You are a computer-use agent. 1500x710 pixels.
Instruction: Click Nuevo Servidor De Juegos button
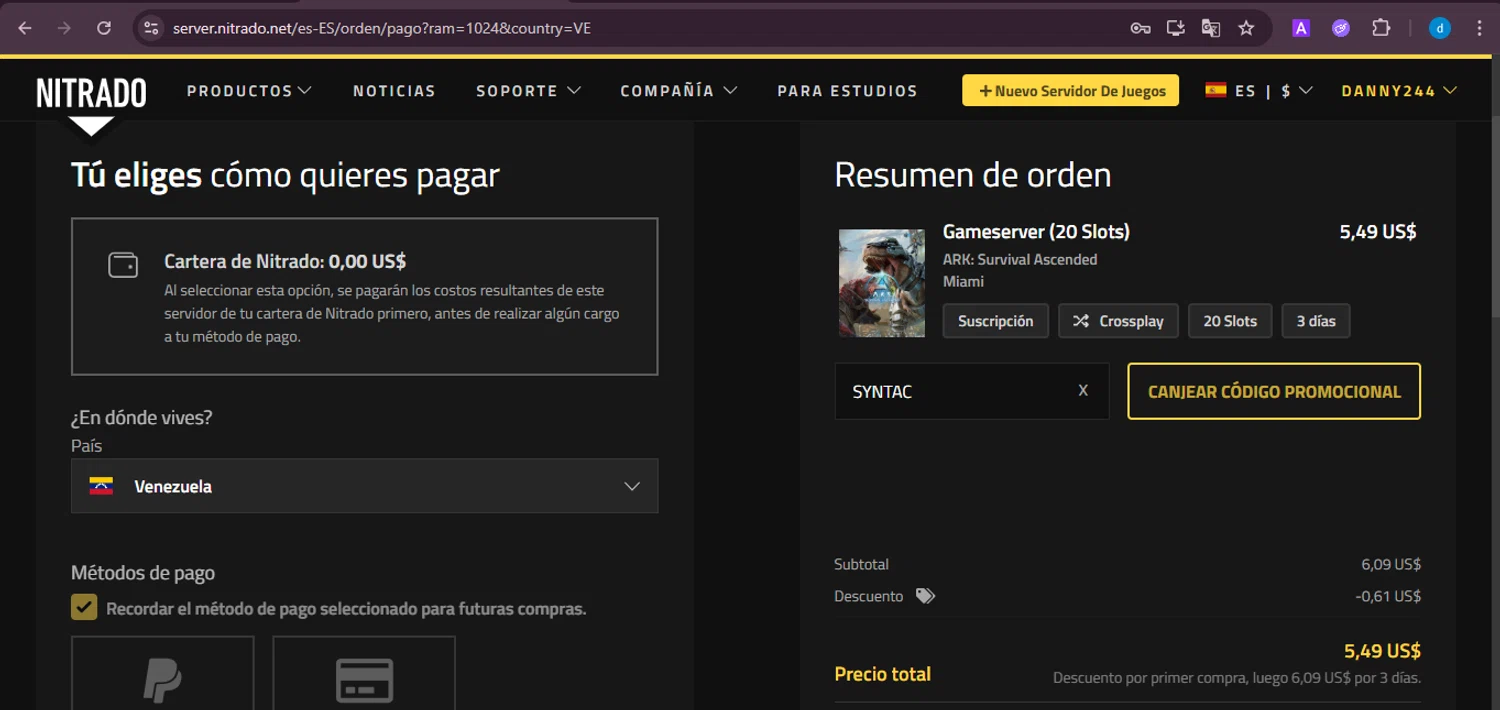click(x=1071, y=91)
